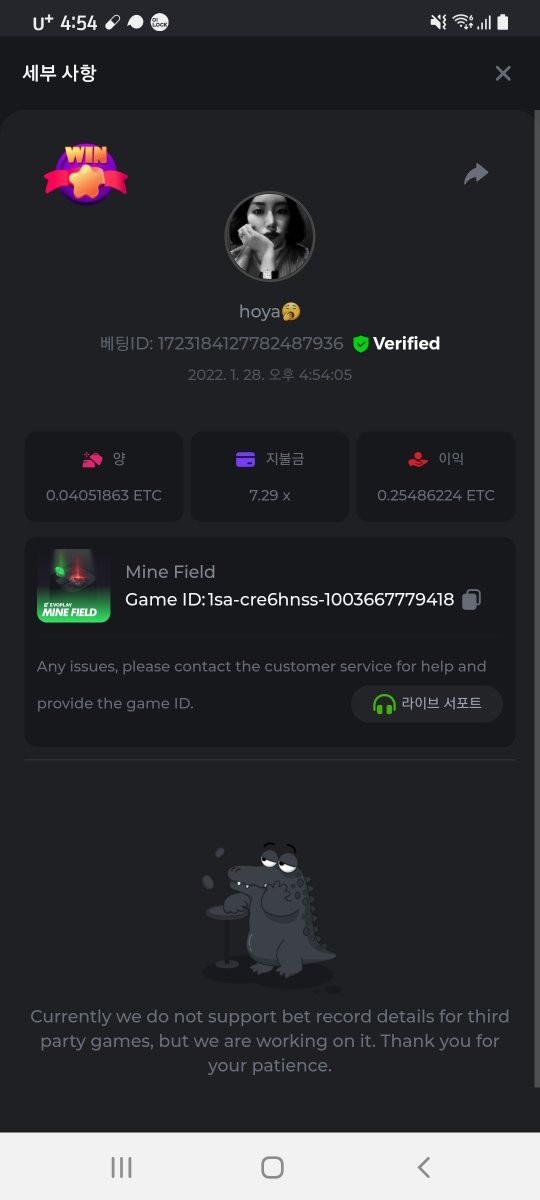Open hoya's profile avatar picture
This screenshot has height=1200, width=540.
[x=270, y=237]
